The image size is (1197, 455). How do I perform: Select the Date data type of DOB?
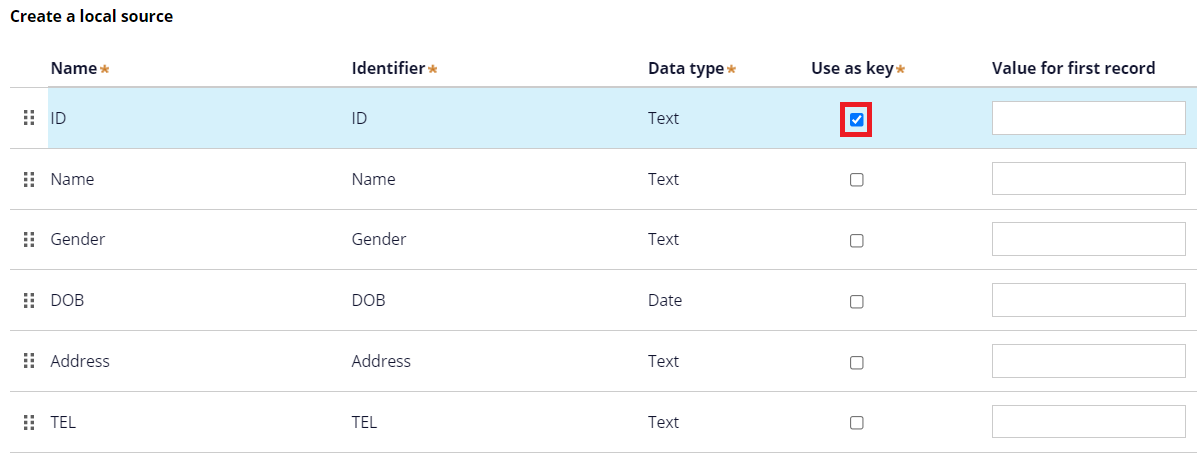pos(665,301)
